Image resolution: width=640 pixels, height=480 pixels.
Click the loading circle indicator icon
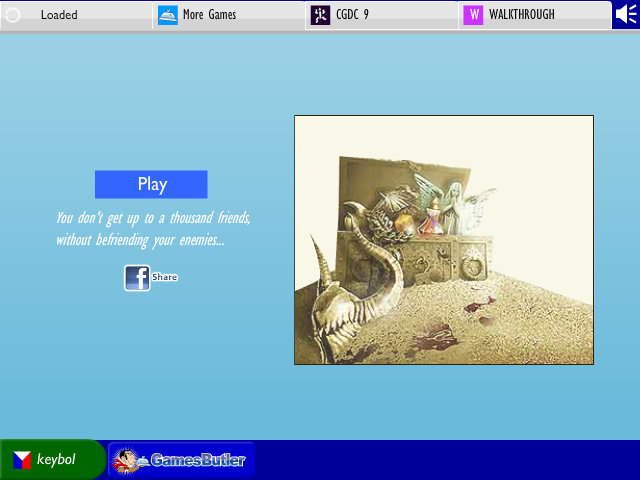pyautogui.click(x=13, y=15)
